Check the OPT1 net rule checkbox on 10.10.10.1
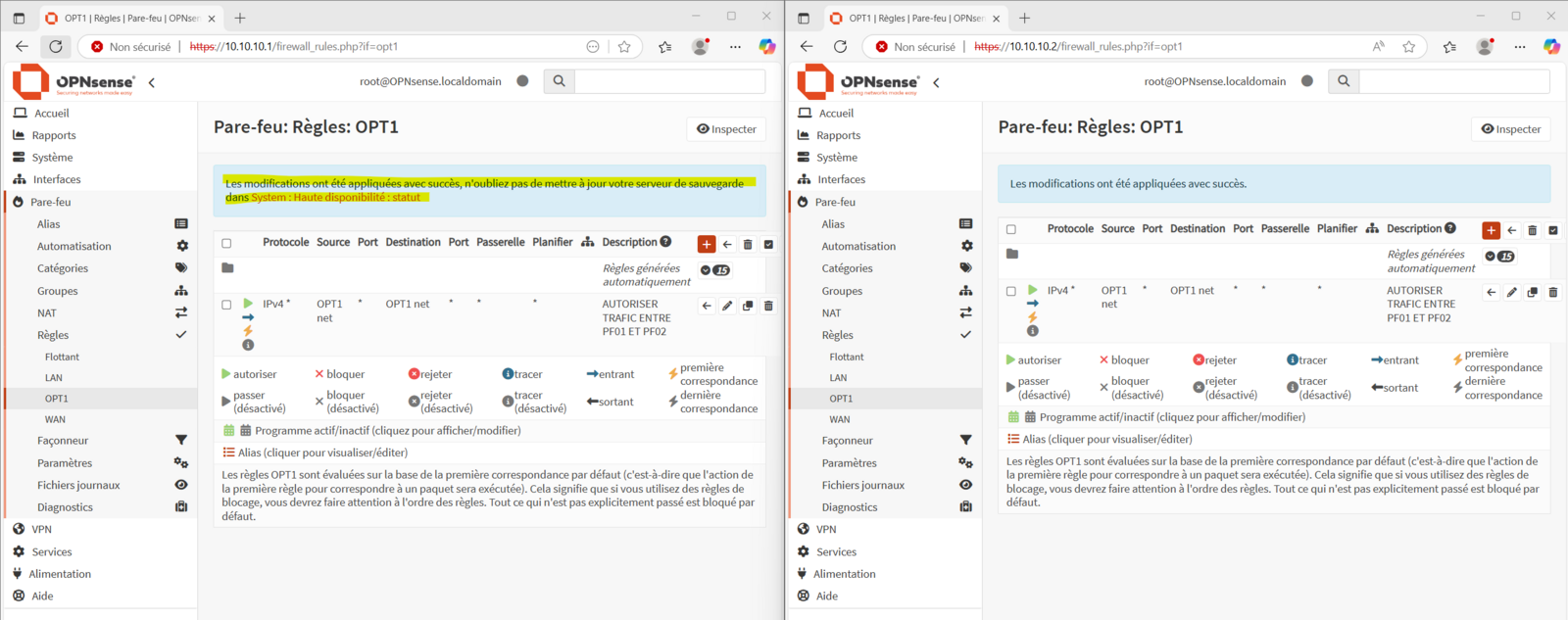Viewport: 1568px width, 620px height. pyautogui.click(x=226, y=305)
